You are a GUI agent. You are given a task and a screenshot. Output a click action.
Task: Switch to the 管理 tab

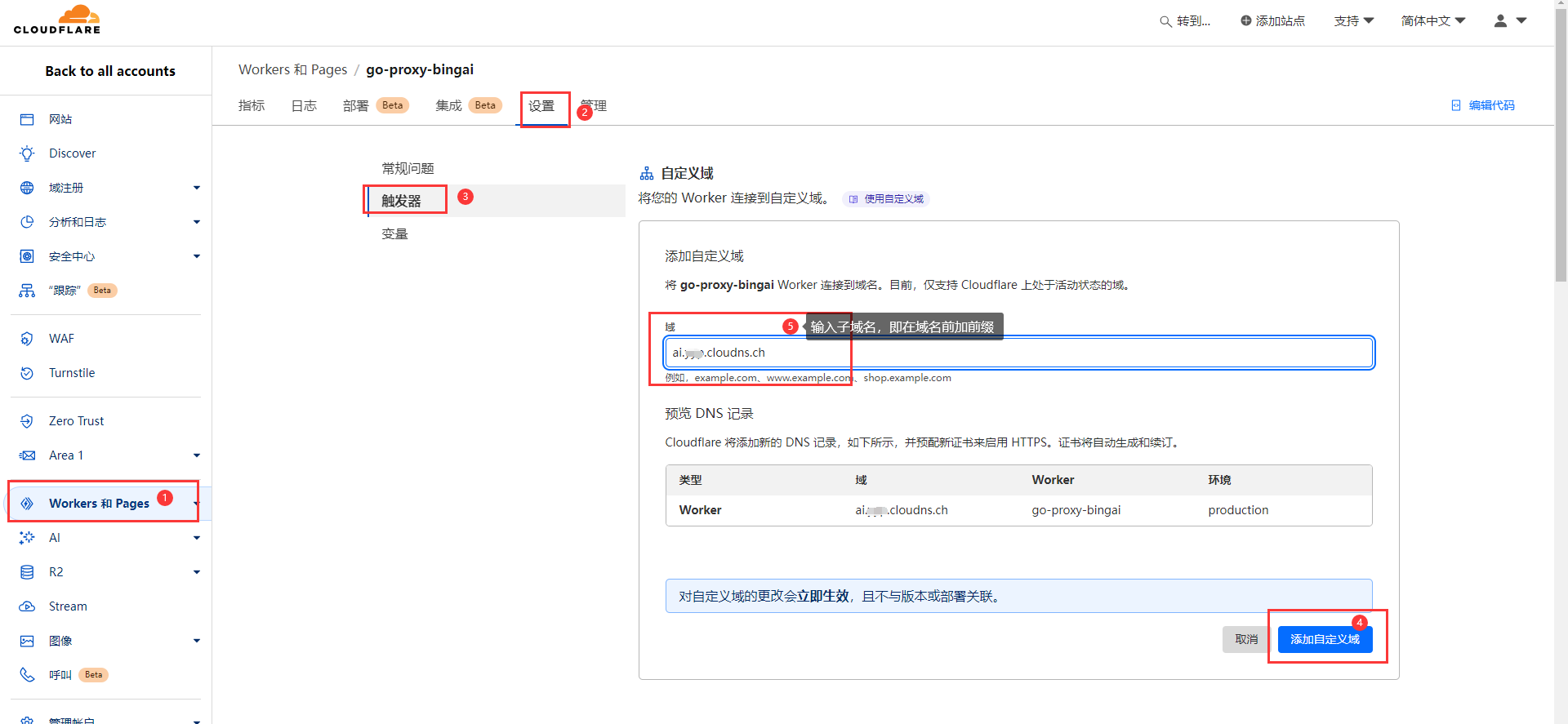pyautogui.click(x=594, y=105)
